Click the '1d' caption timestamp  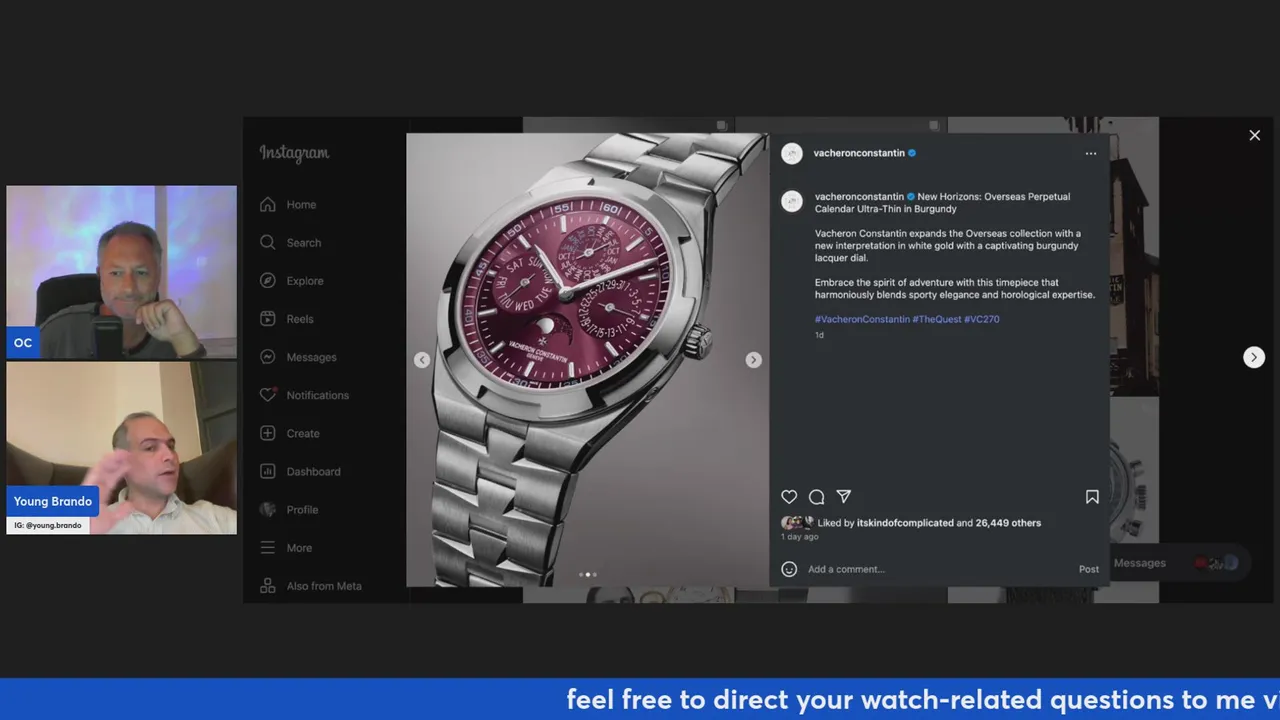point(819,335)
